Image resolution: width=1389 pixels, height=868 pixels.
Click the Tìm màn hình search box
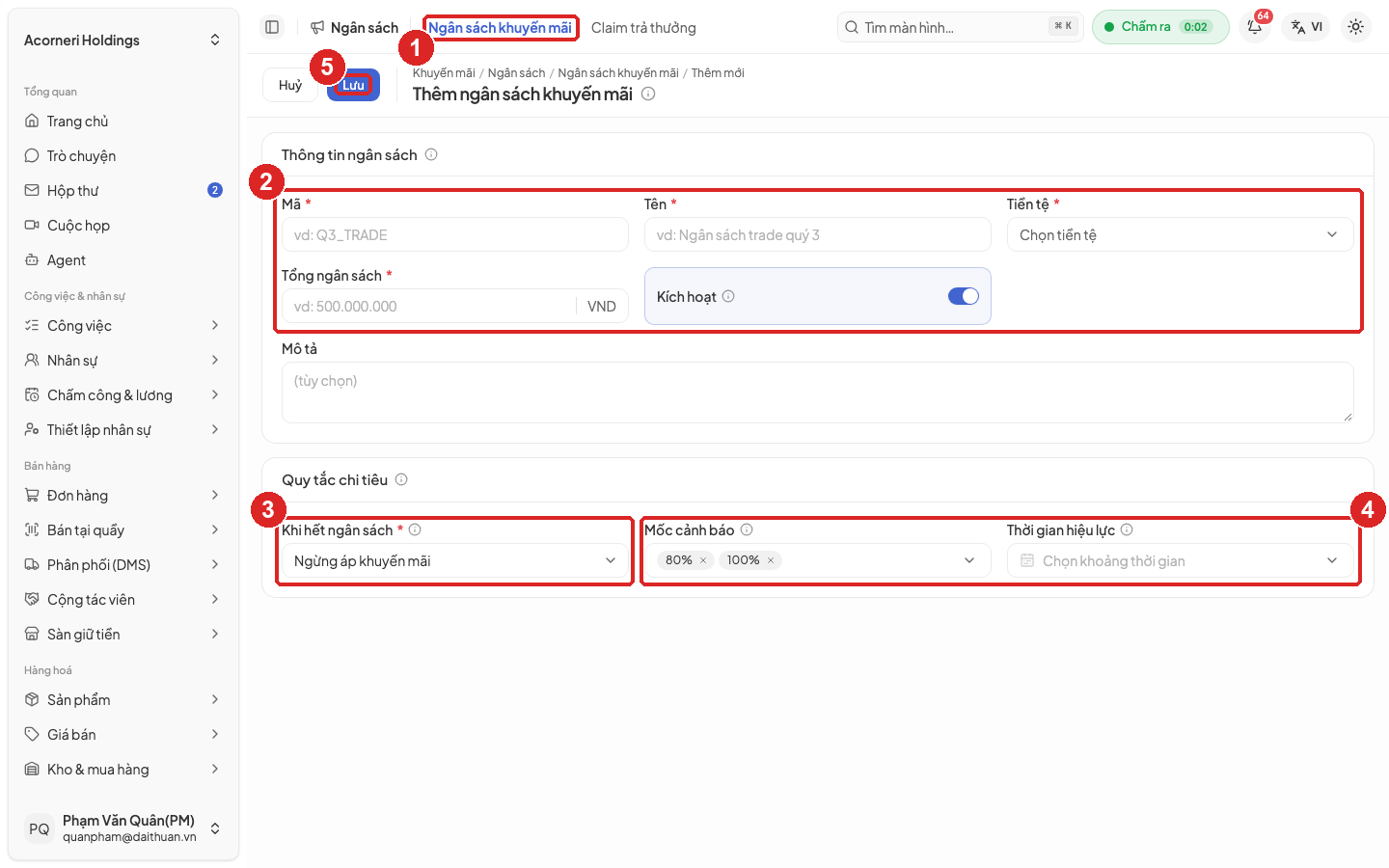tap(961, 27)
